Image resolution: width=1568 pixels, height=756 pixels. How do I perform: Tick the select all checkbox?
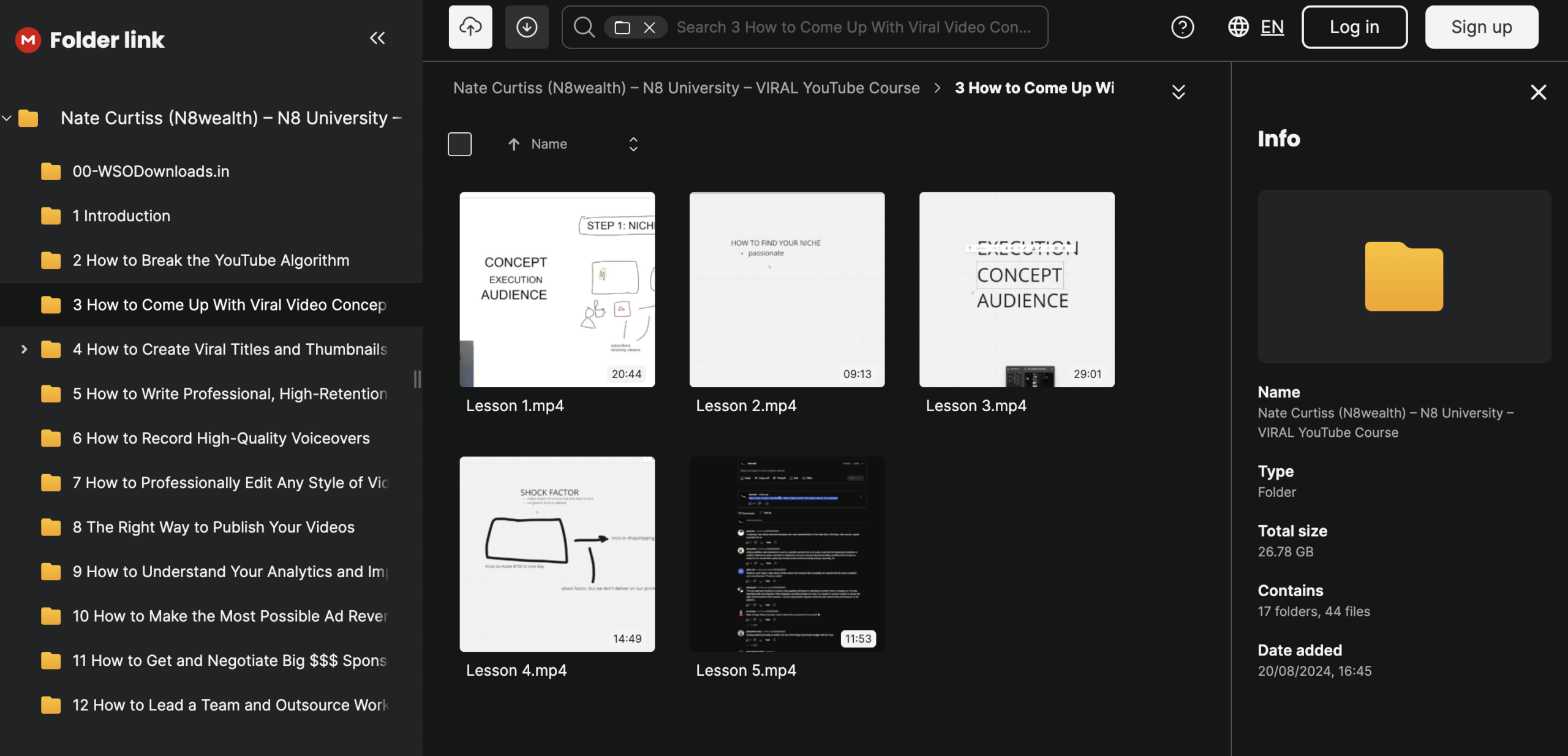pyautogui.click(x=459, y=144)
